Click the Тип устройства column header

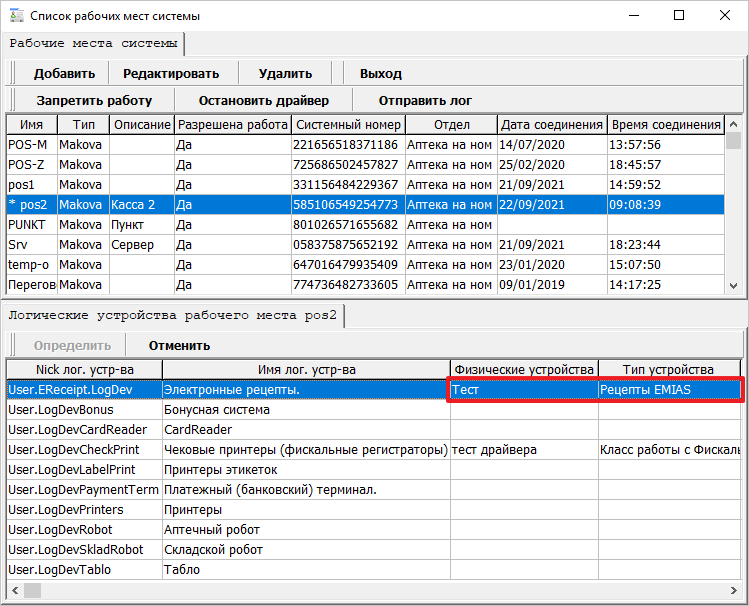point(668,370)
